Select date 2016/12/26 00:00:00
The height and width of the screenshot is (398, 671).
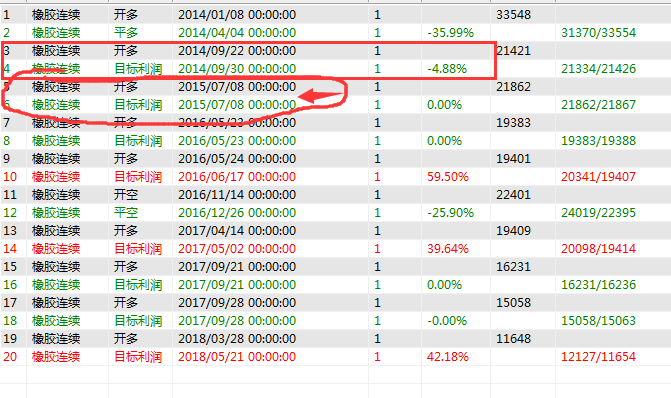click(237, 213)
